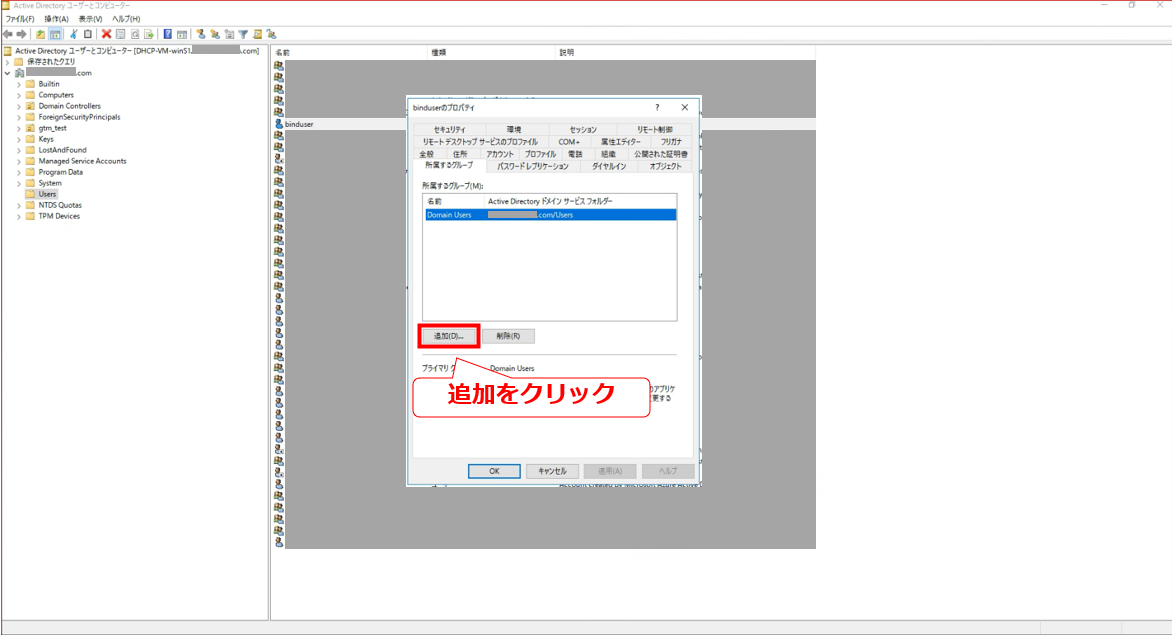Viewport: 1172px width, 636px height.
Task: Collapse the domain root node
Action: tap(7, 73)
